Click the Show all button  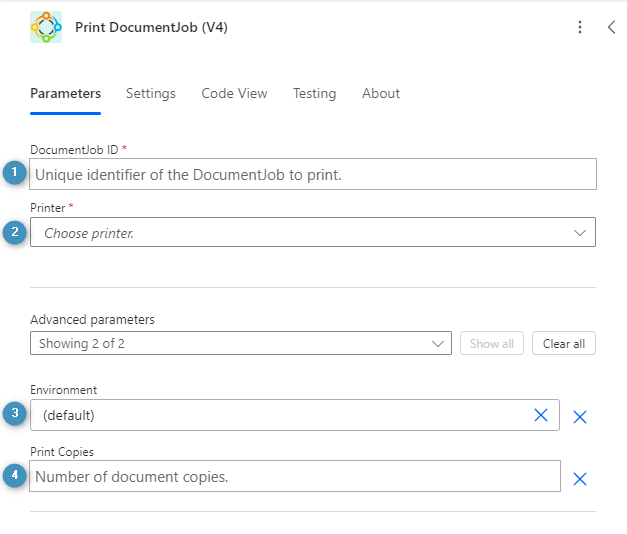click(x=491, y=343)
